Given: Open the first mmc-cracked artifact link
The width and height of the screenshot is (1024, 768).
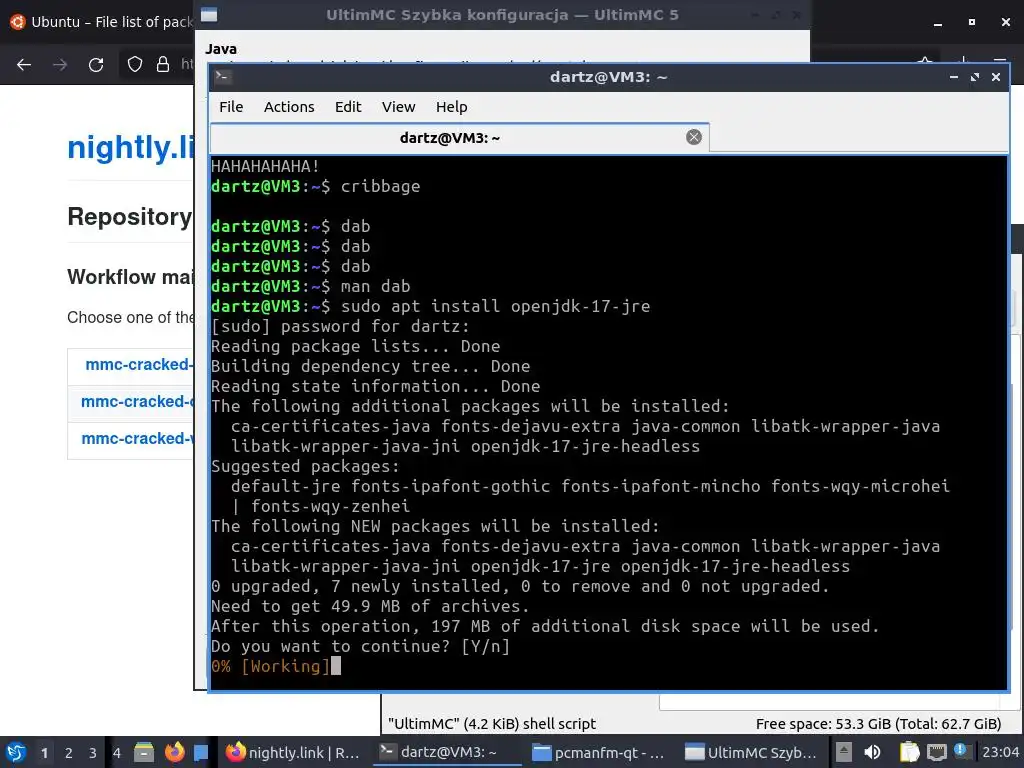Looking at the screenshot, I should point(139,364).
